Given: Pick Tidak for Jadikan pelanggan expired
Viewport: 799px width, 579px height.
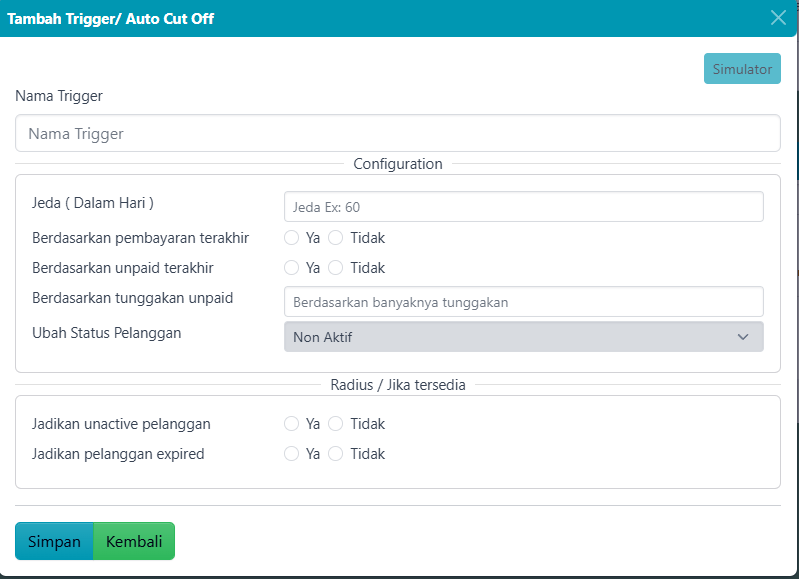Looking at the screenshot, I should 336,454.
